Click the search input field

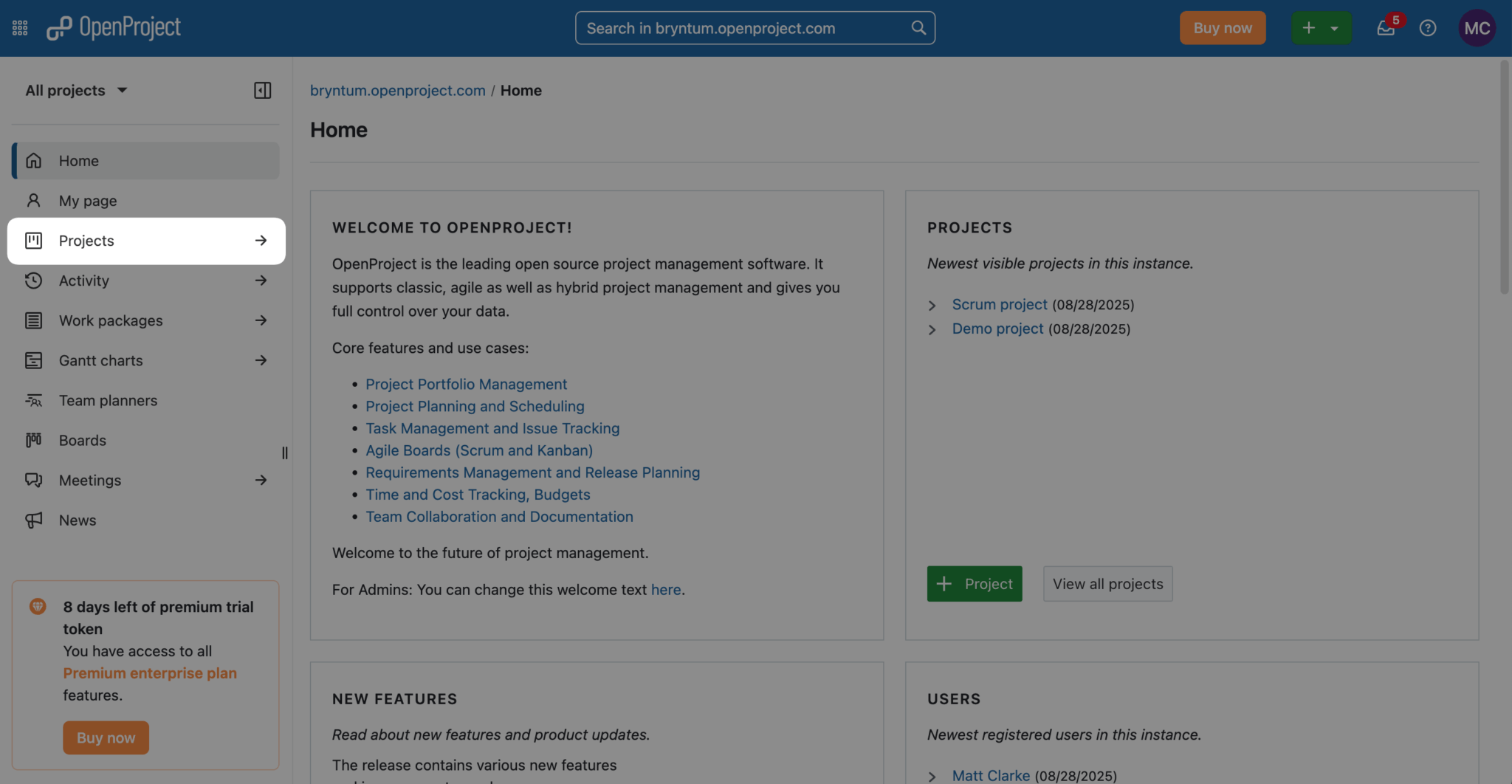(x=742, y=28)
